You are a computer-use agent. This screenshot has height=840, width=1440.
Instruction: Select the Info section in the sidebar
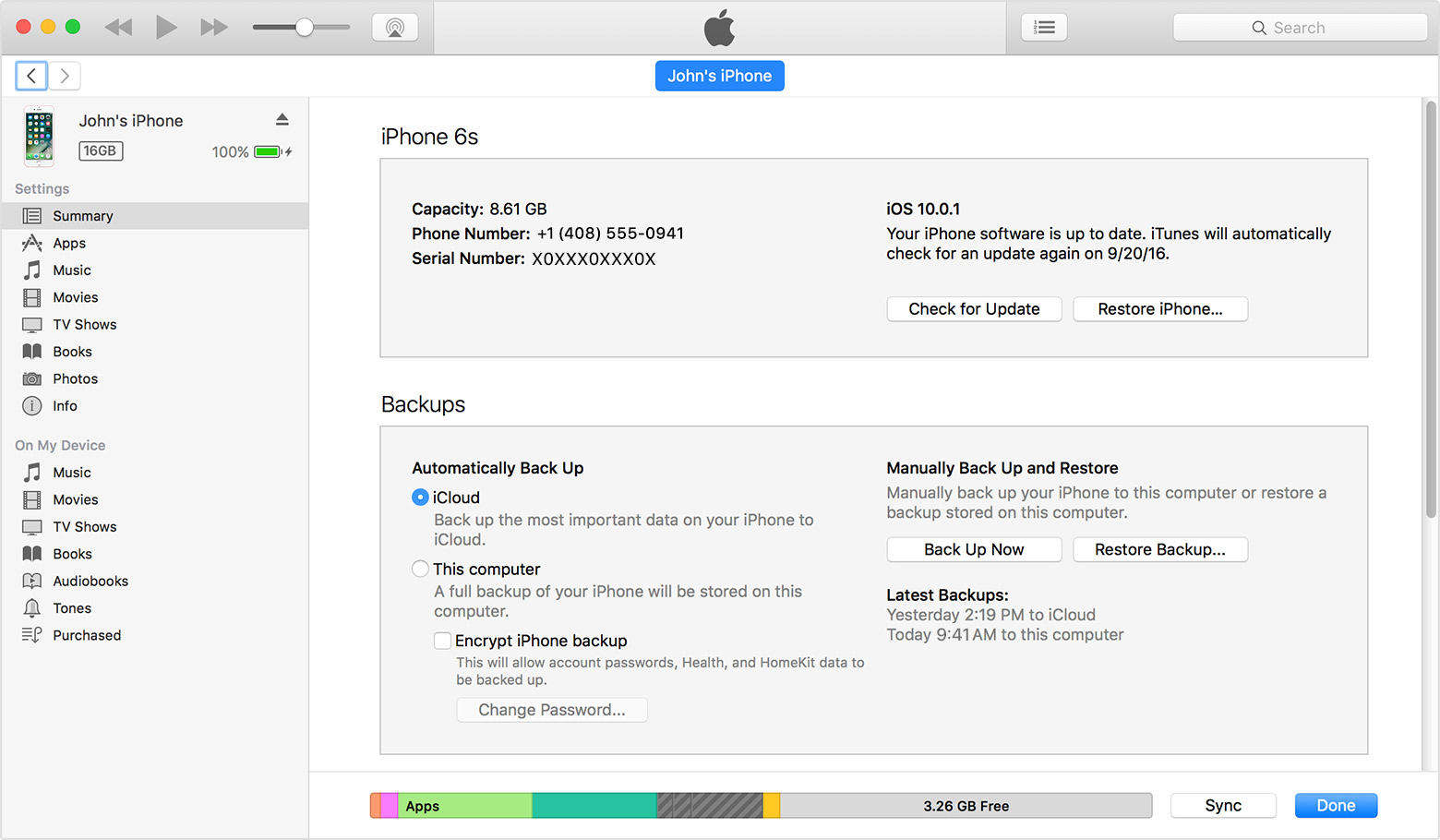(64, 406)
